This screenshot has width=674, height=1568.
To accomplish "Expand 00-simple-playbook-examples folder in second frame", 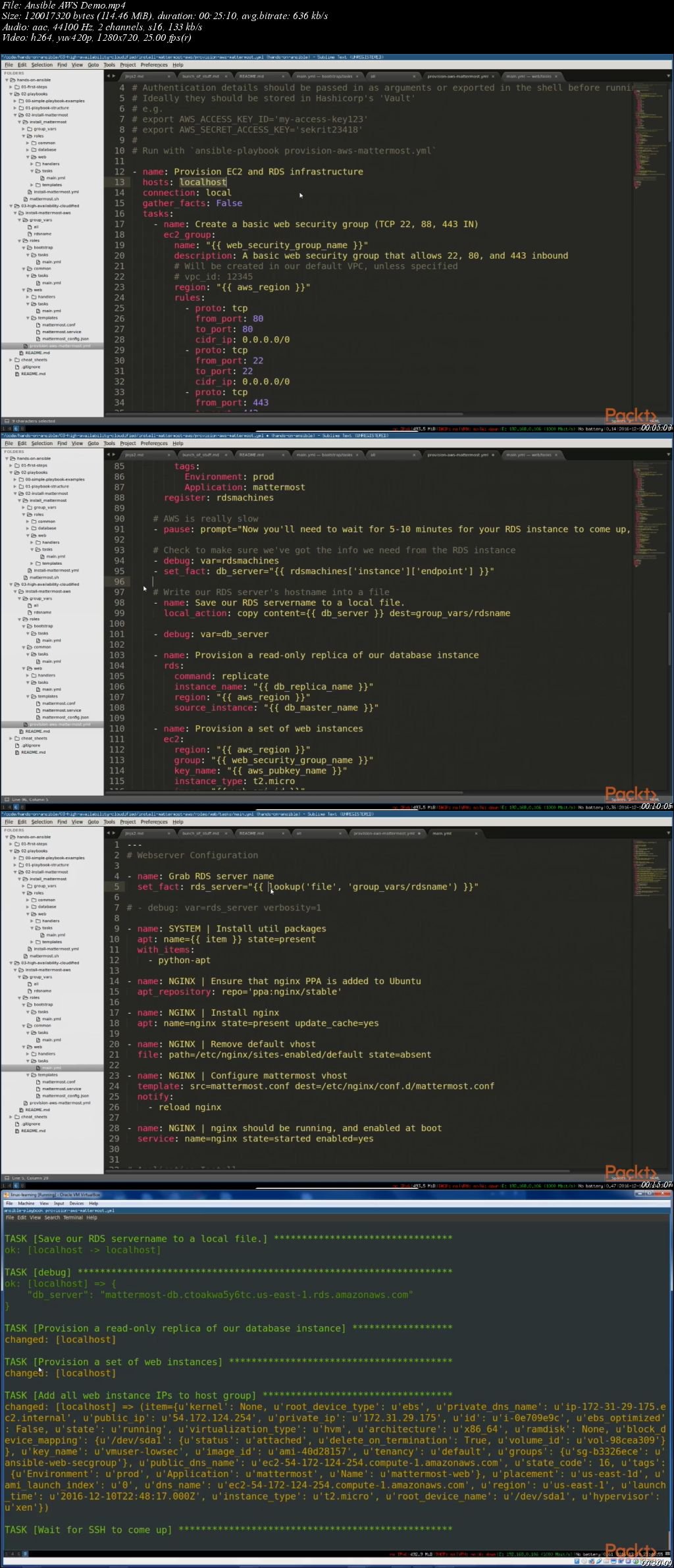I will click(x=16, y=480).
